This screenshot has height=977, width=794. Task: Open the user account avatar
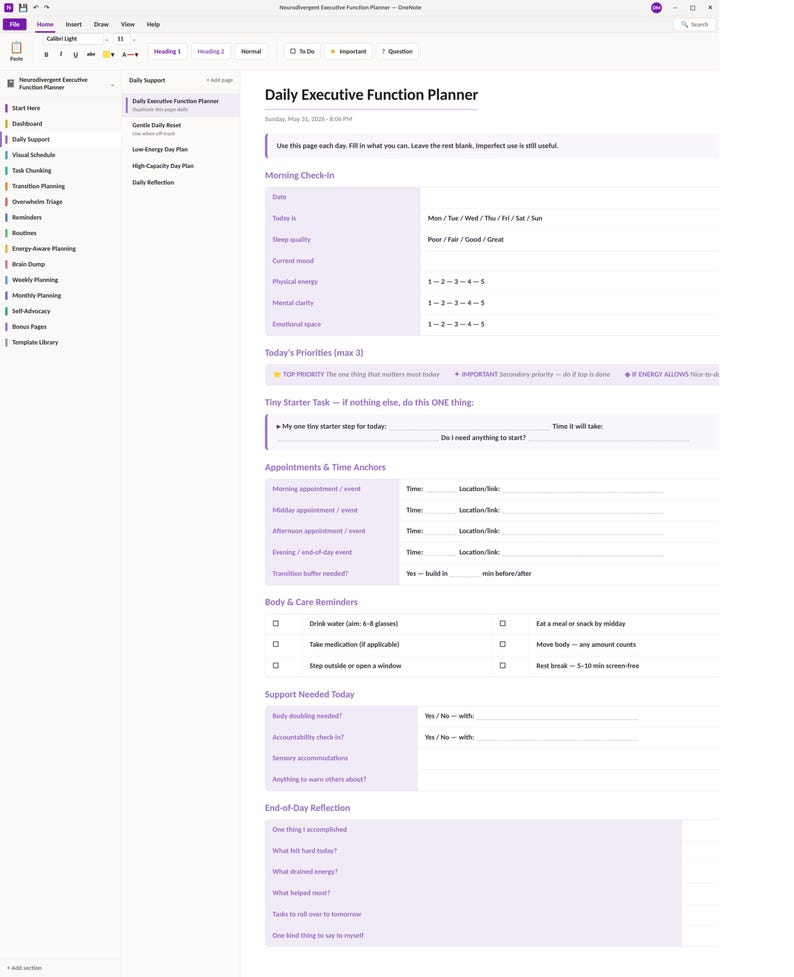pos(656,7)
